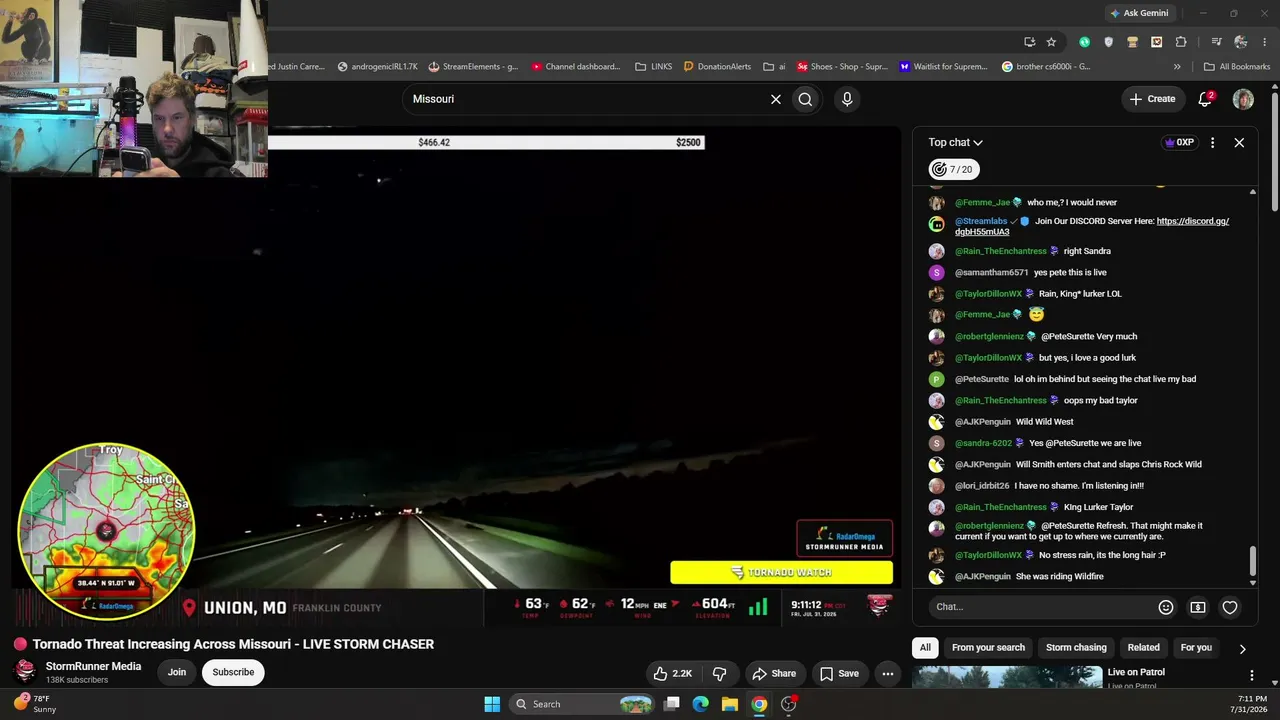Open the weather widget showing 78°F Sunny
1280x720 pixels.
click(35, 704)
